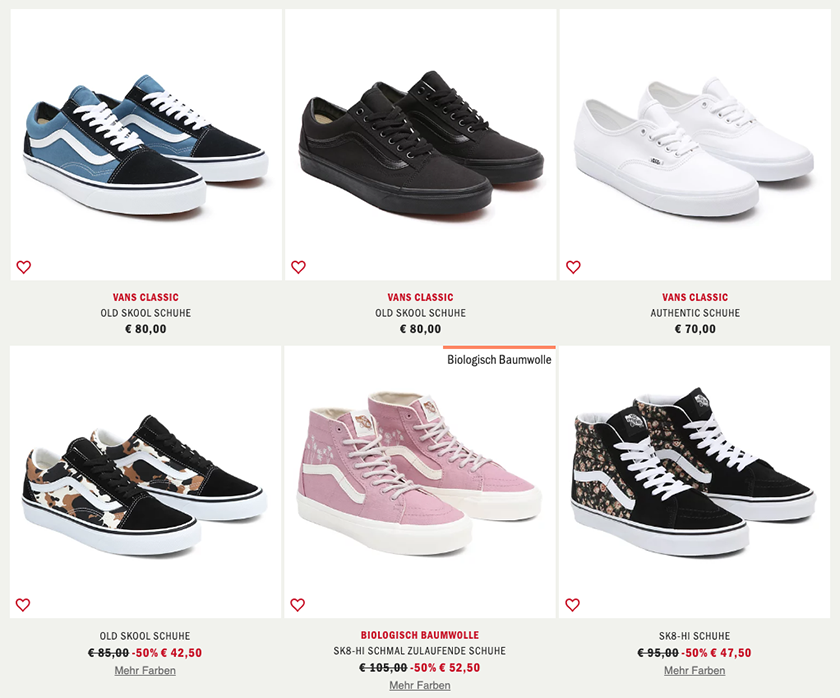The width and height of the screenshot is (840, 698).
Task: Open white Authentic shoe photo
Action: pos(695,145)
